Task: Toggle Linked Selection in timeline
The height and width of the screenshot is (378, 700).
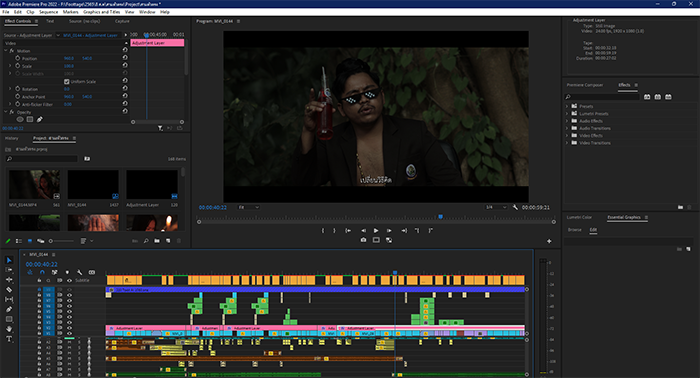Action: coord(54,272)
